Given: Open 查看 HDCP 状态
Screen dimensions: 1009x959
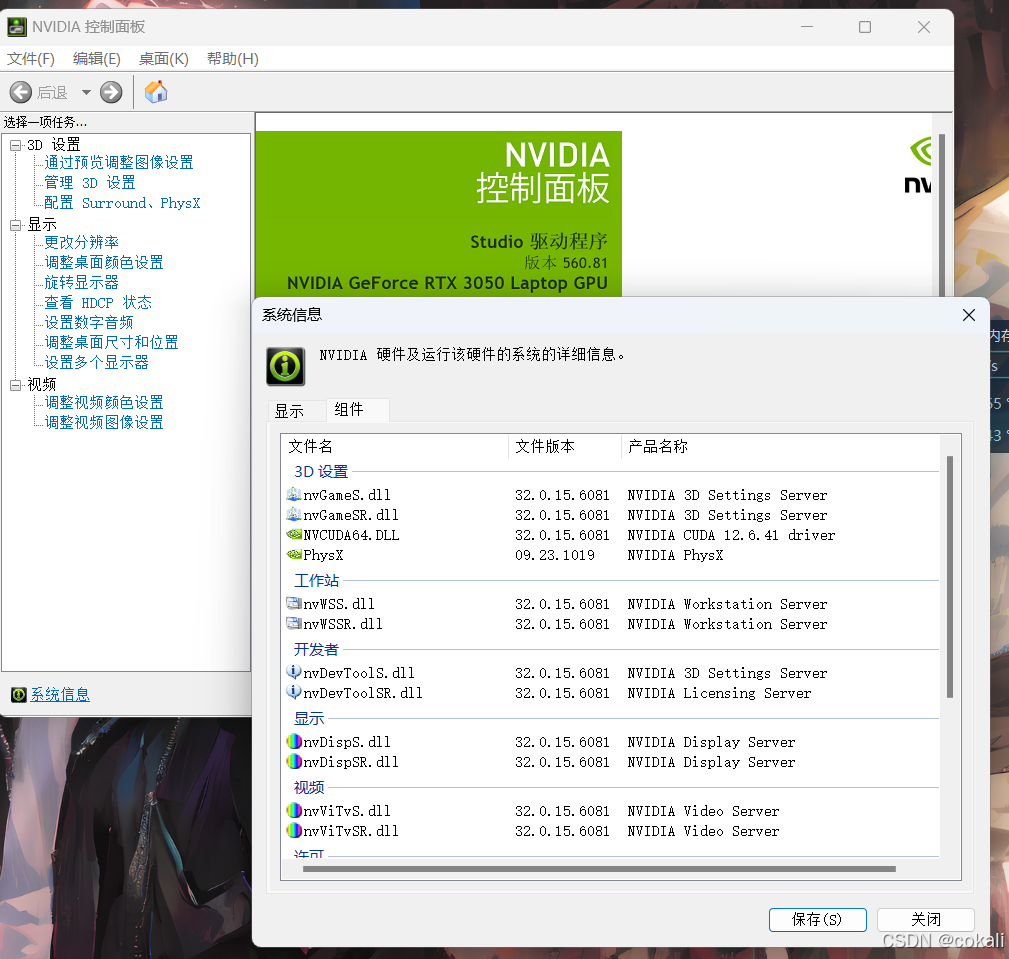Looking at the screenshot, I should (x=98, y=302).
